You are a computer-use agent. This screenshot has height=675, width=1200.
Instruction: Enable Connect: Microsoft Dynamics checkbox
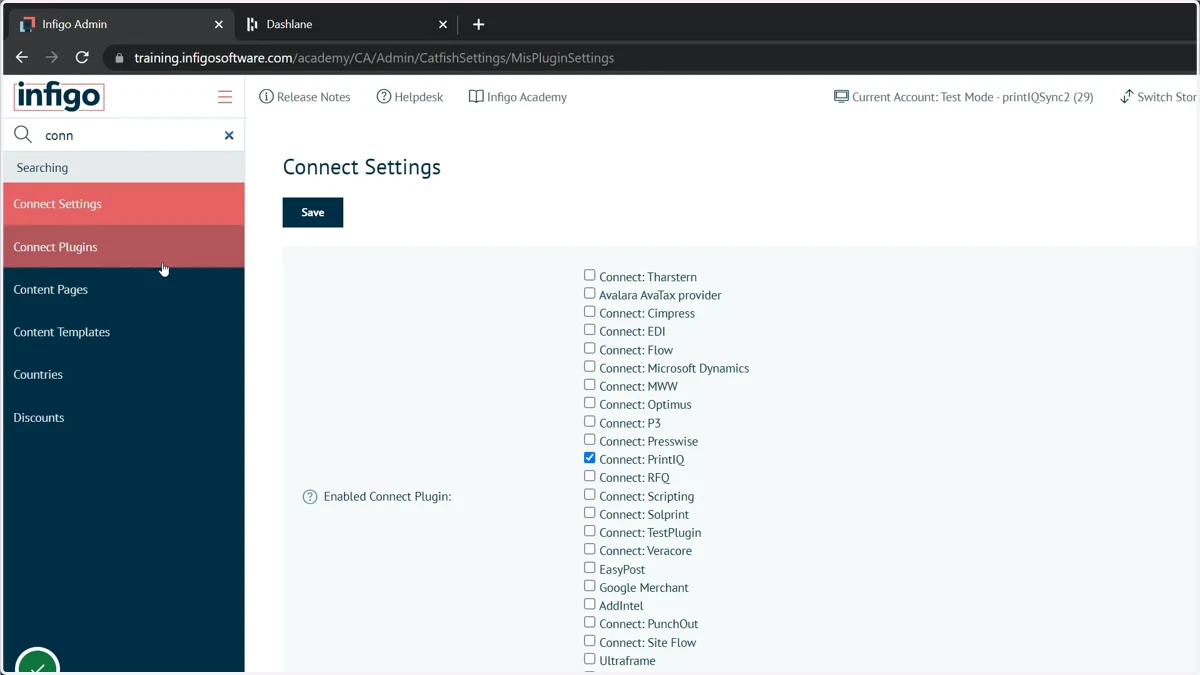(590, 366)
